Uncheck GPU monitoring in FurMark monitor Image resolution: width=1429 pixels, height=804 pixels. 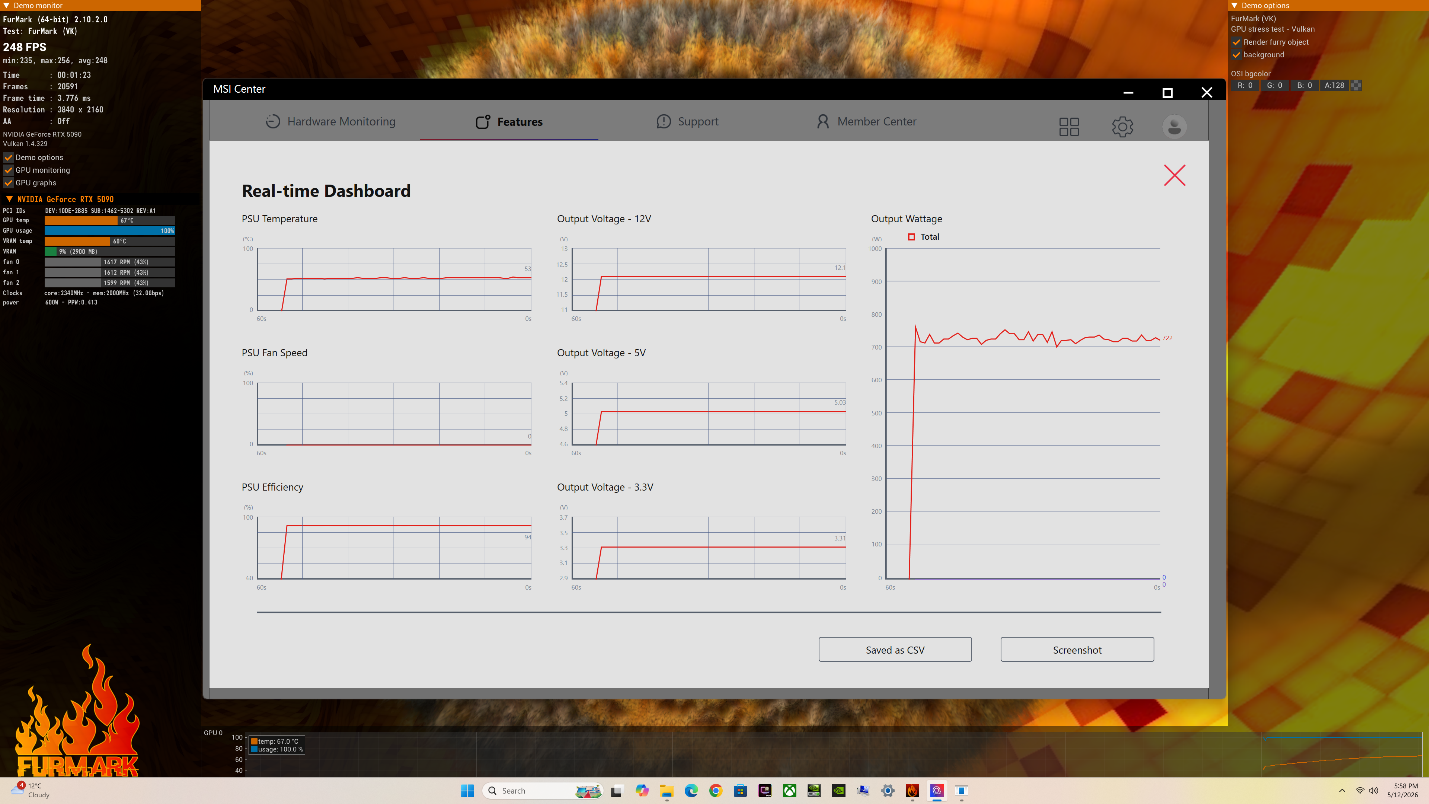coord(9,170)
